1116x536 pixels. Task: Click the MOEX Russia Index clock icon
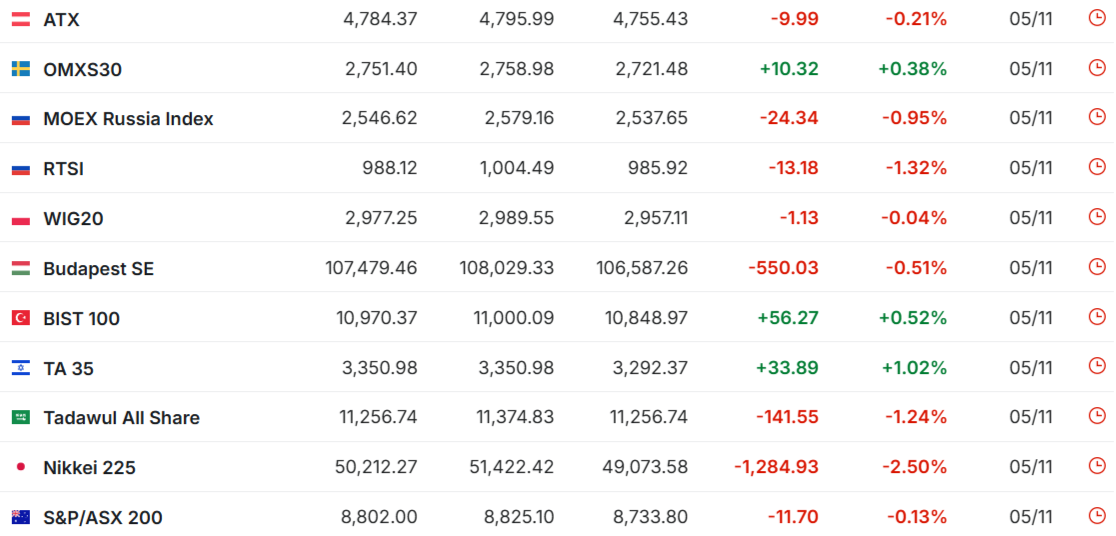[1096, 118]
